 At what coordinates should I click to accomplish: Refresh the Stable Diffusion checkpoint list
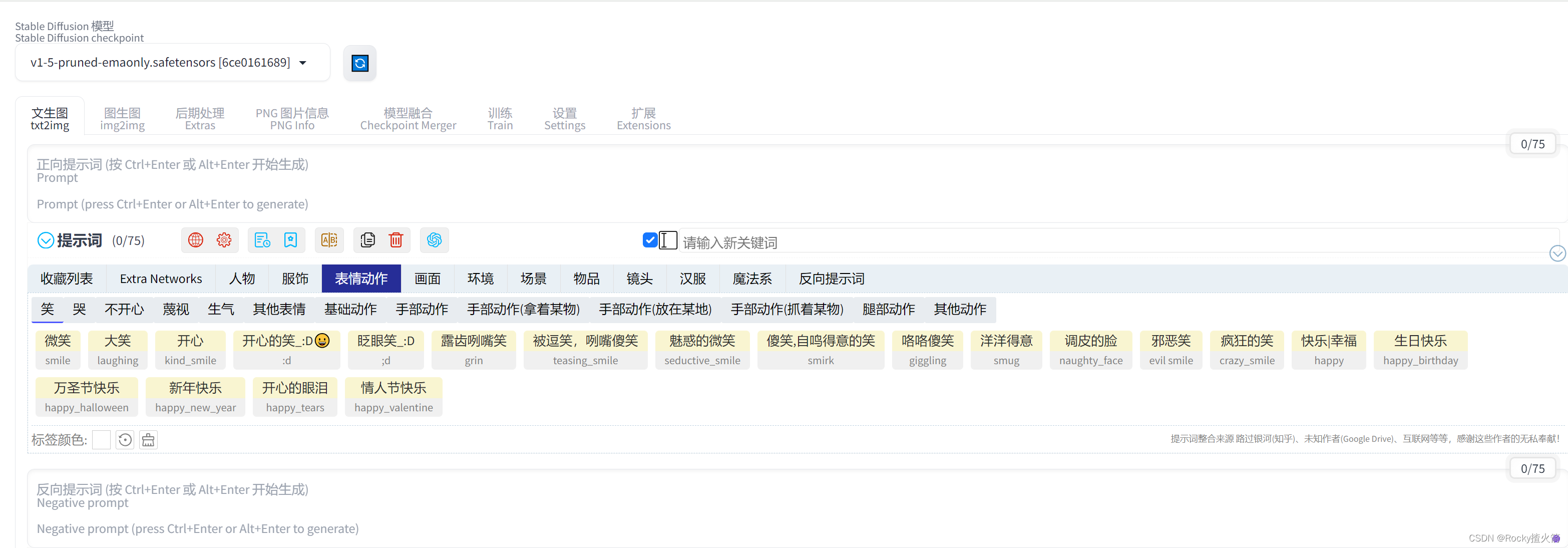pyautogui.click(x=360, y=63)
